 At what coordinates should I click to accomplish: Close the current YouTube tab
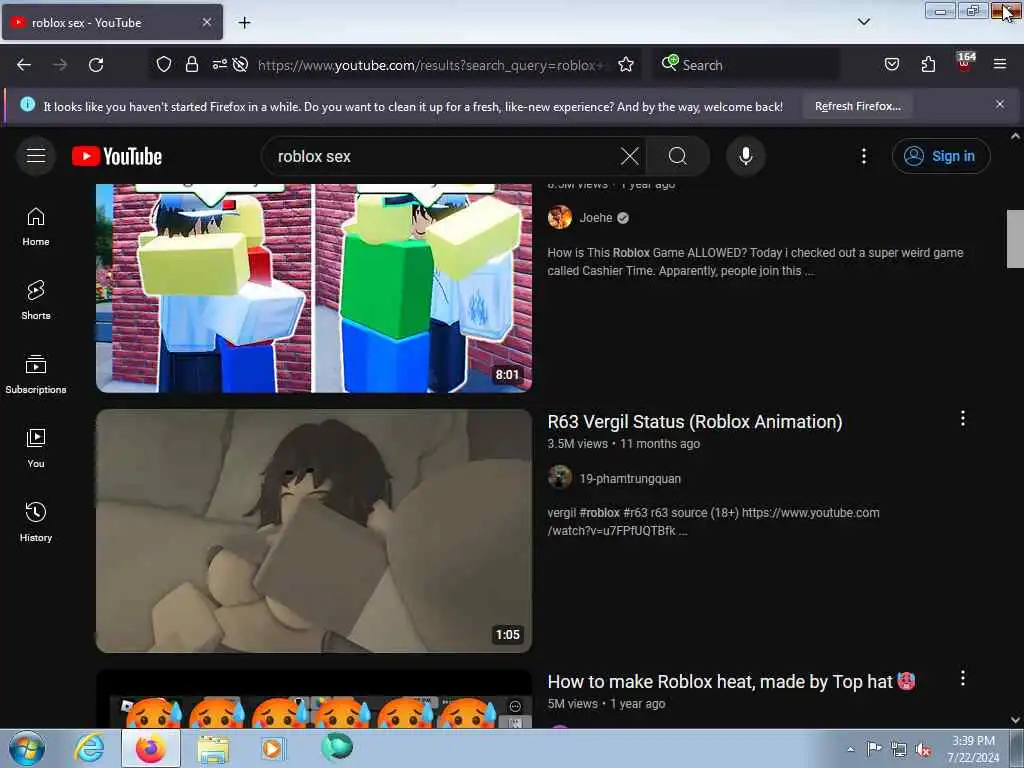click(206, 22)
